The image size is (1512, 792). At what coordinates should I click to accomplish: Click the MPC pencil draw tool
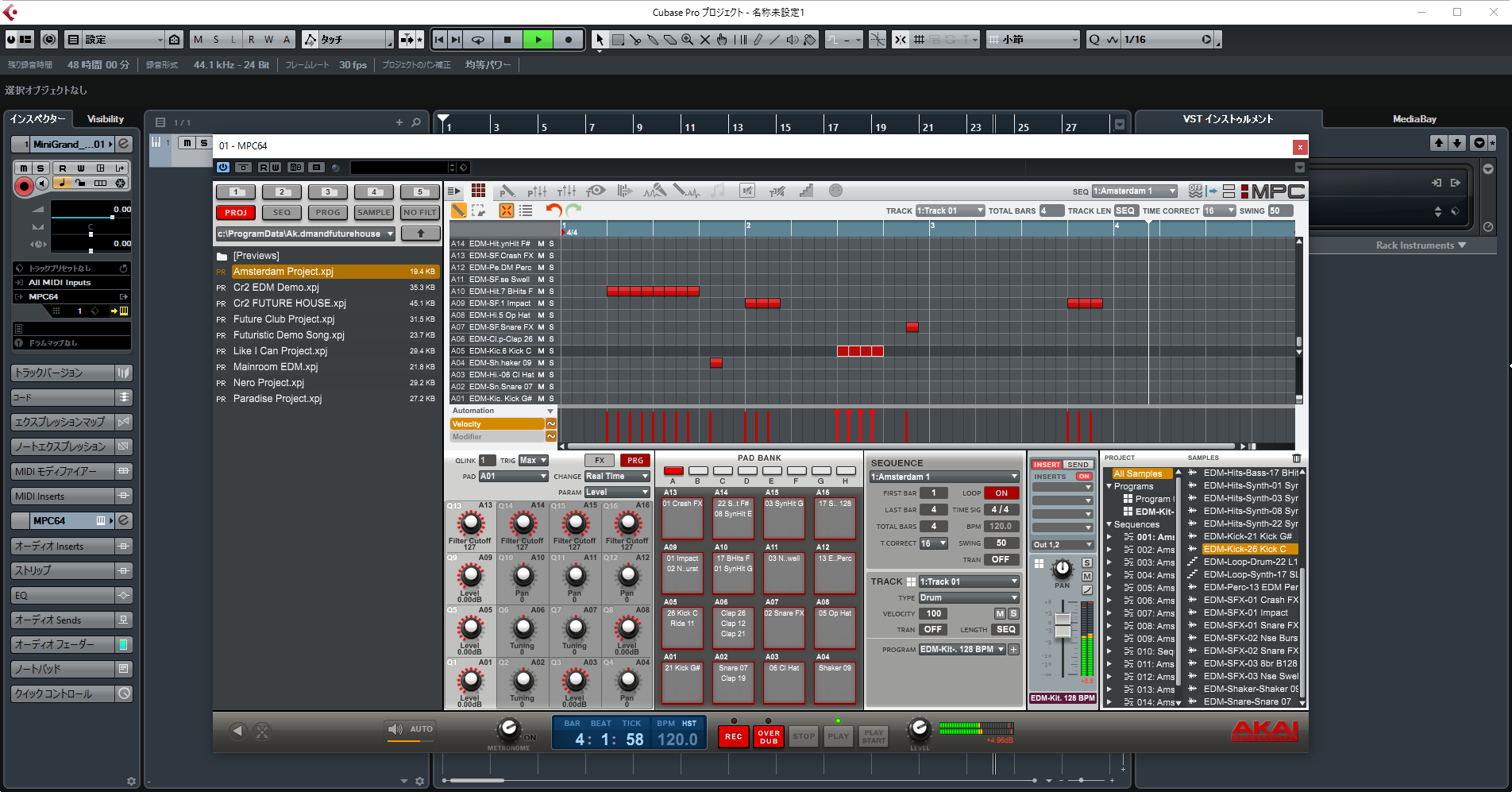[x=459, y=211]
